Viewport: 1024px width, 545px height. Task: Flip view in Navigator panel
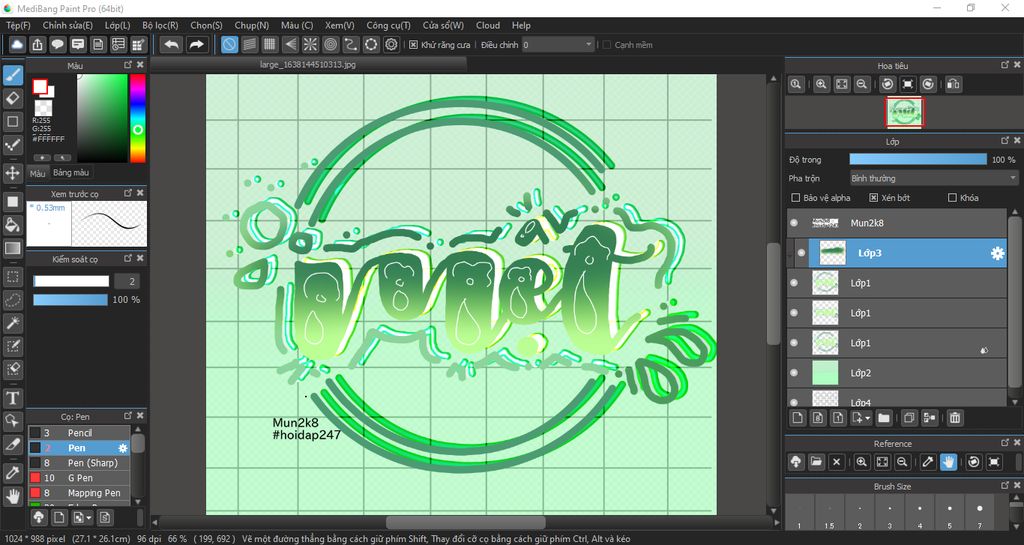click(x=953, y=84)
